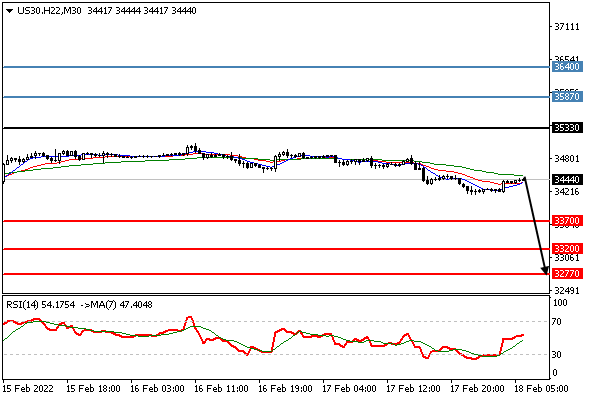Click the 17 Feb 12:00 time marker
This screenshot has height=400, width=590.
[413, 389]
